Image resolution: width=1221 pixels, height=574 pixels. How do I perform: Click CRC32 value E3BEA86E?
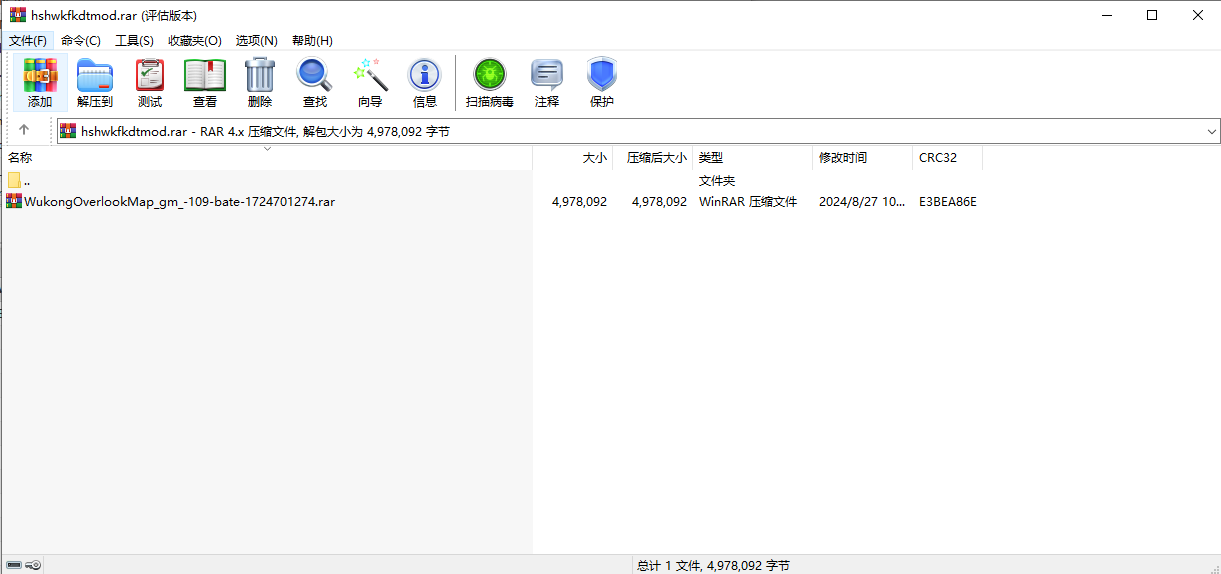(947, 201)
